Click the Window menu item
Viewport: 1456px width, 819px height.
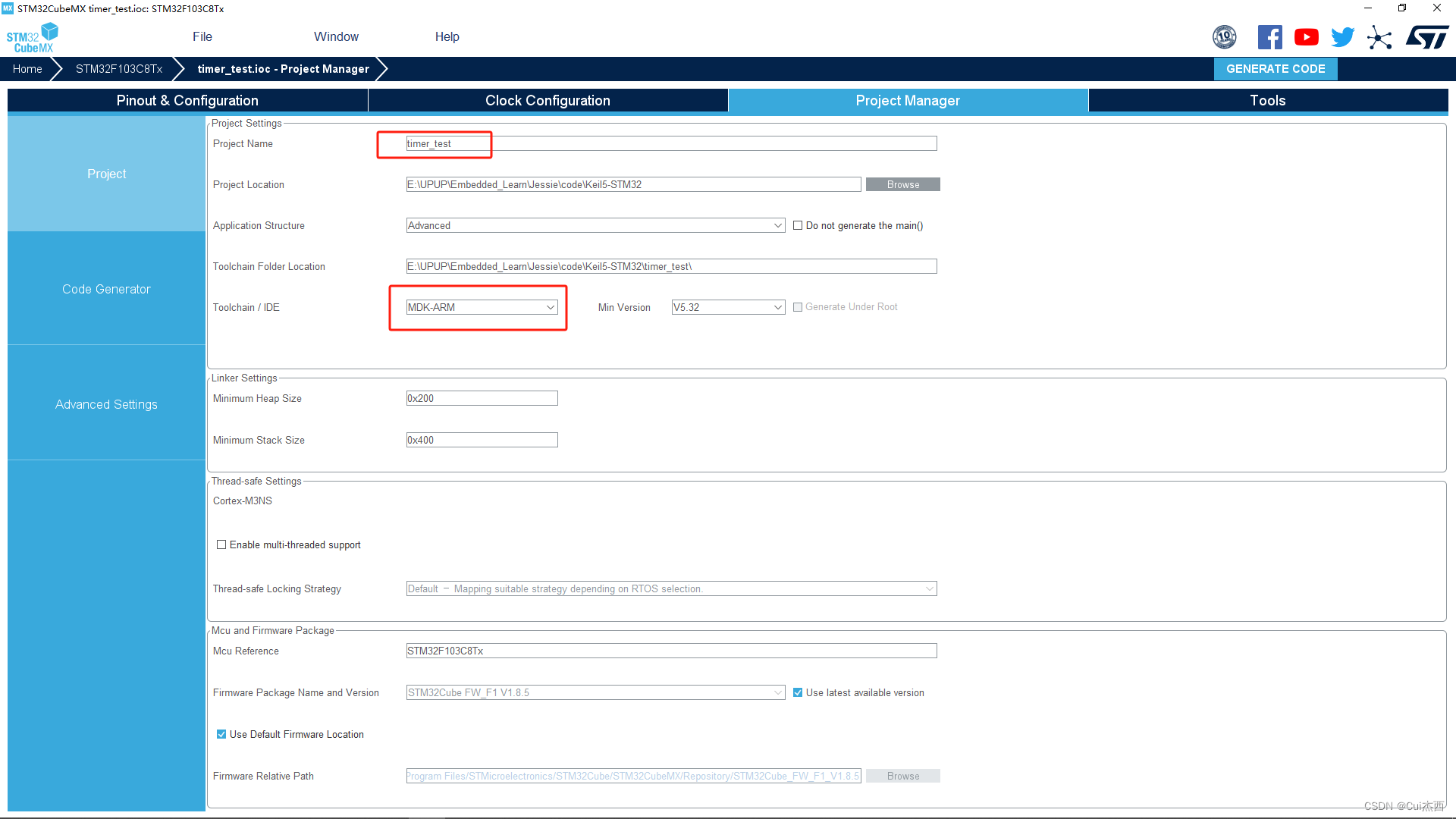[x=336, y=37]
